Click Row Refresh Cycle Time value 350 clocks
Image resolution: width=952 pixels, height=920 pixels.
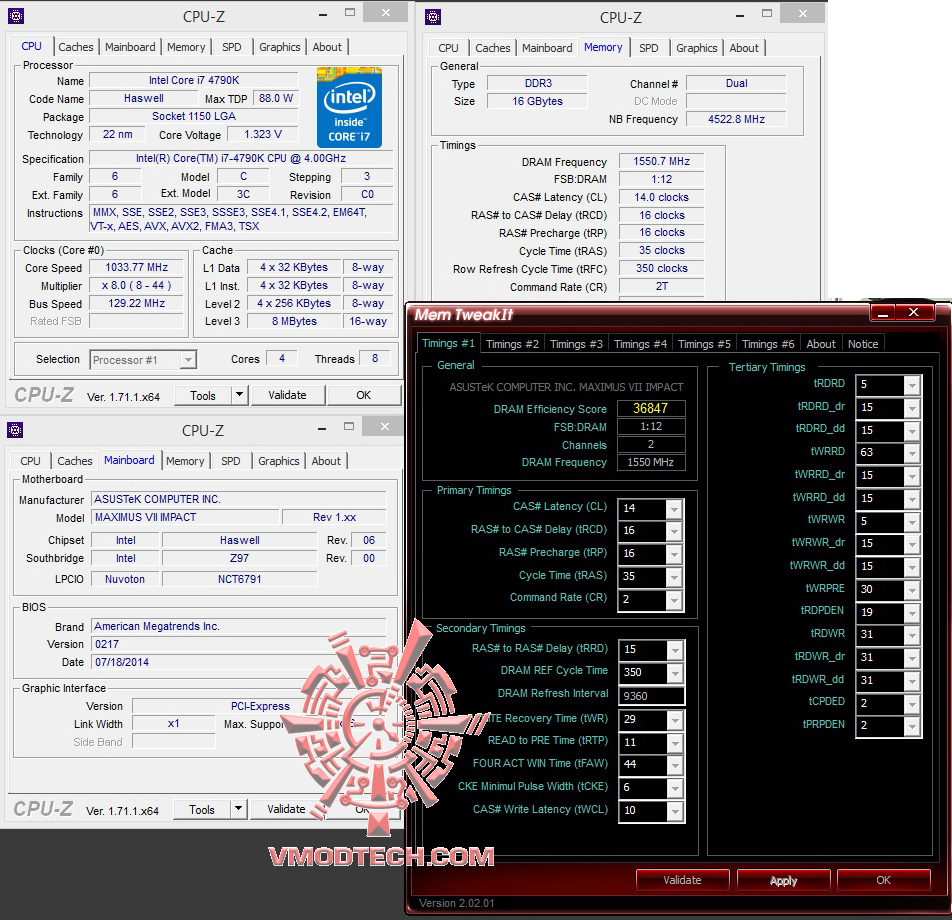(x=661, y=268)
